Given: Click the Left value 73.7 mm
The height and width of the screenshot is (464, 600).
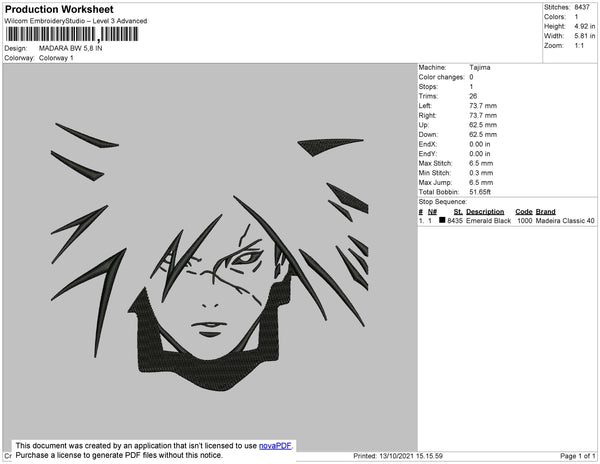Looking at the screenshot, I should pyautogui.click(x=483, y=106).
